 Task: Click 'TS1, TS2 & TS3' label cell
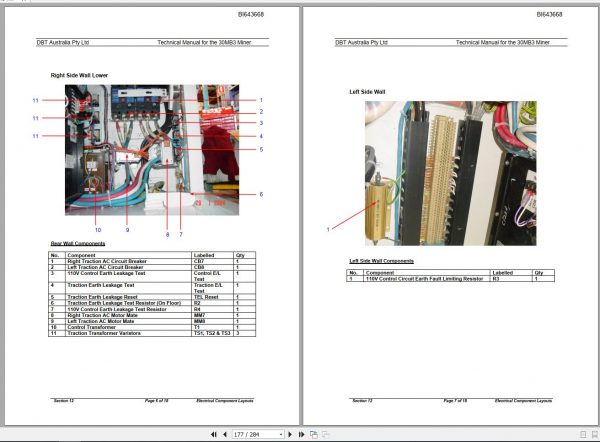[x=212, y=334]
